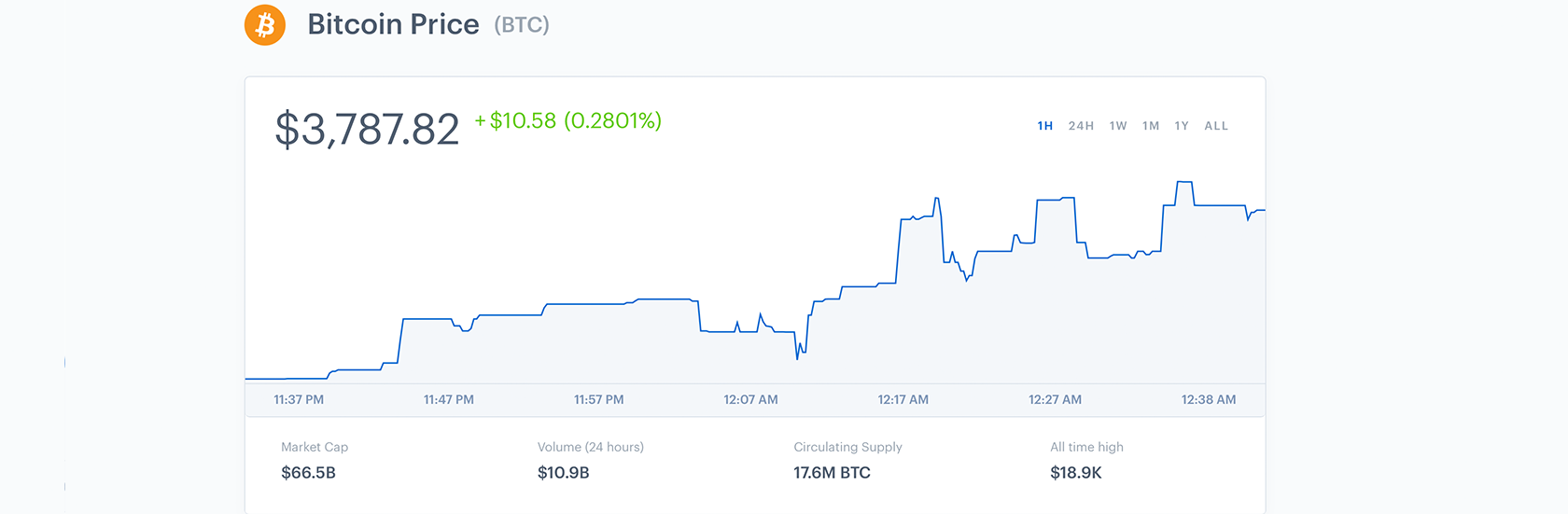View the ALL time price history
This screenshot has width=1568, height=514.
pos(1216,126)
